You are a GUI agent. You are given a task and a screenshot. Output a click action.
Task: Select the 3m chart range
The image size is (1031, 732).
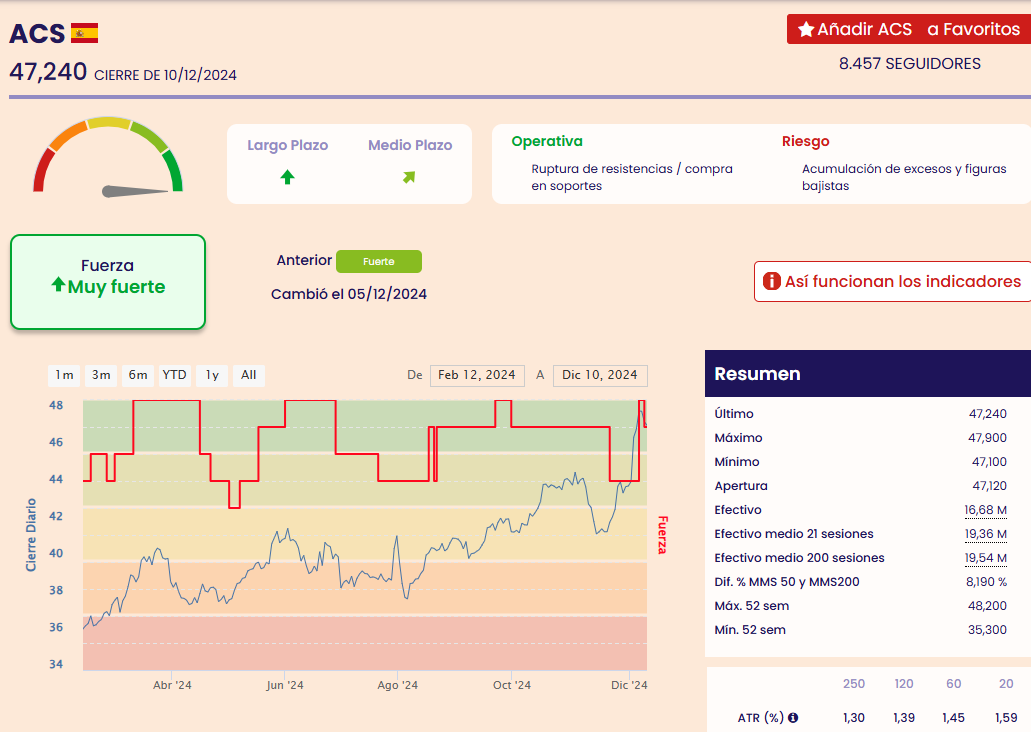101,375
